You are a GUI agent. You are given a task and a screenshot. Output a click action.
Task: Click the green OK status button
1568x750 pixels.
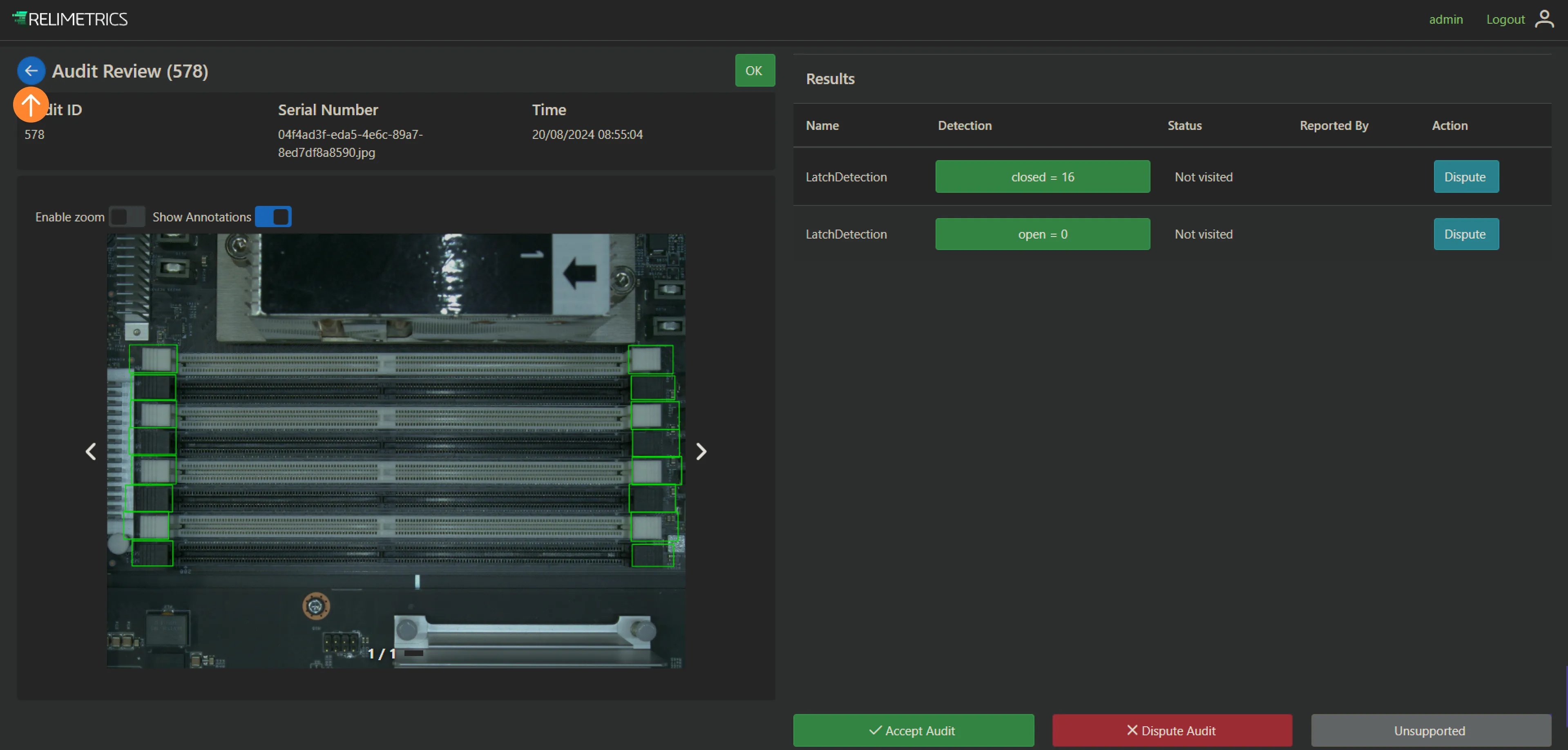(755, 71)
